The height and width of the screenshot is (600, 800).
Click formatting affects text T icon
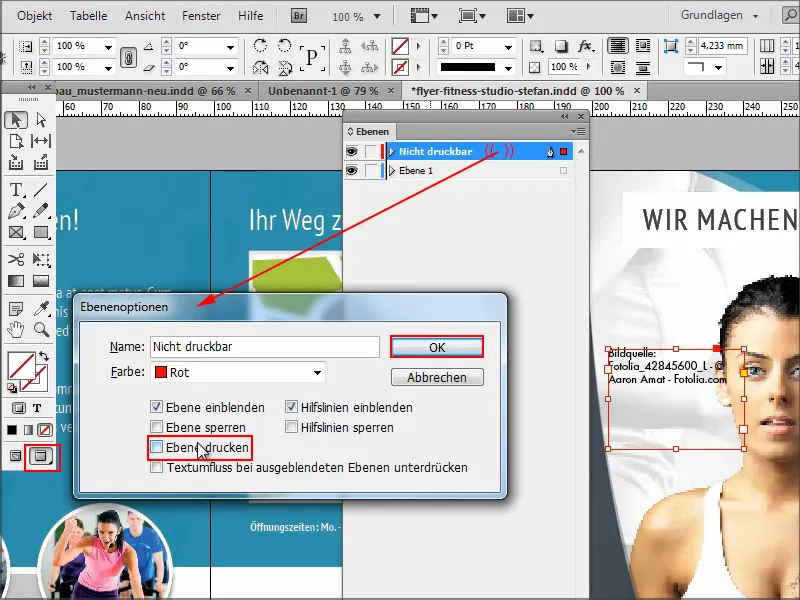(x=37, y=408)
